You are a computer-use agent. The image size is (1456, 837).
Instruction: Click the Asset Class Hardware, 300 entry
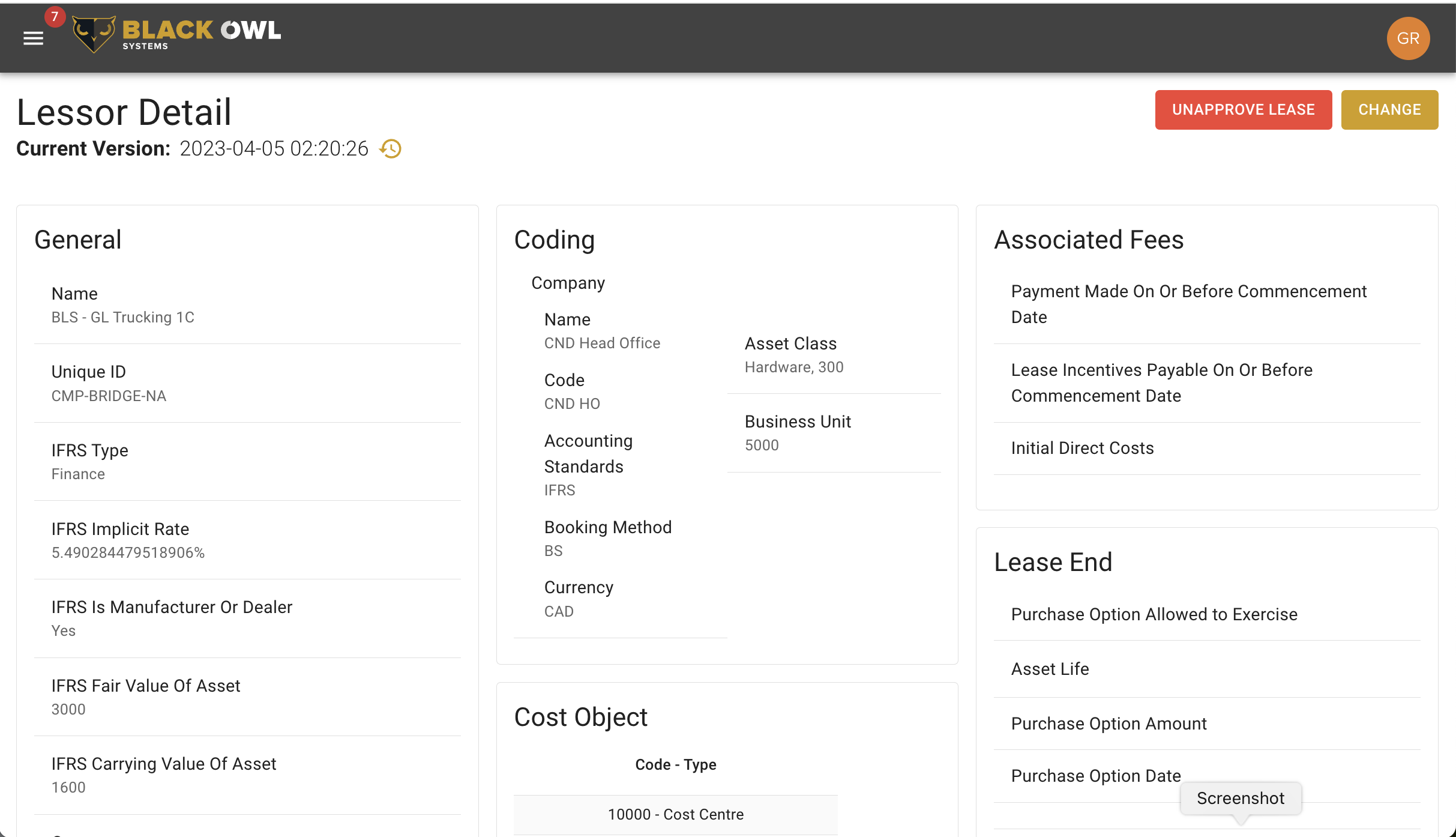(x=793, y=355)
